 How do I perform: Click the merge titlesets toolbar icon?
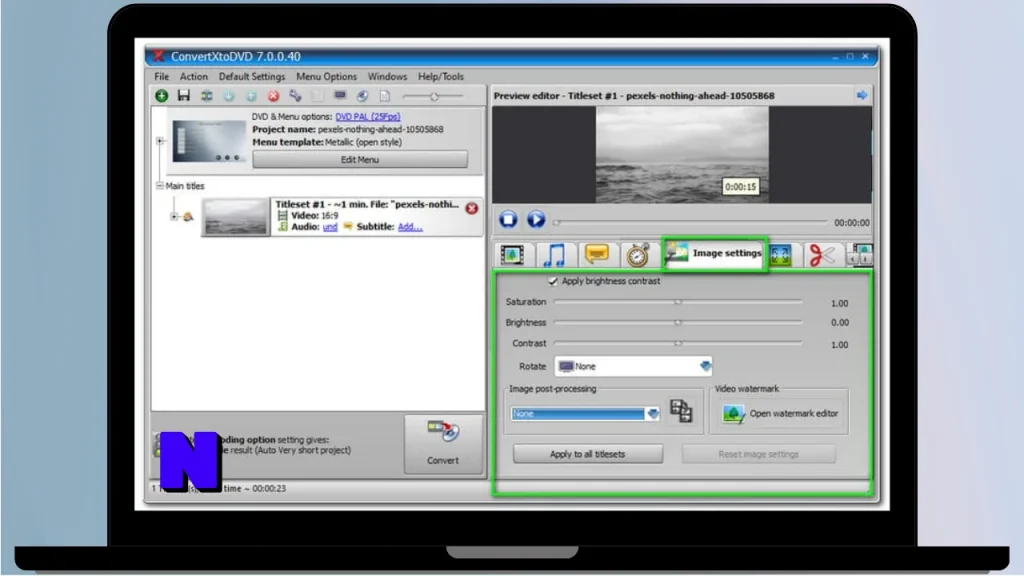pos(206,96)
